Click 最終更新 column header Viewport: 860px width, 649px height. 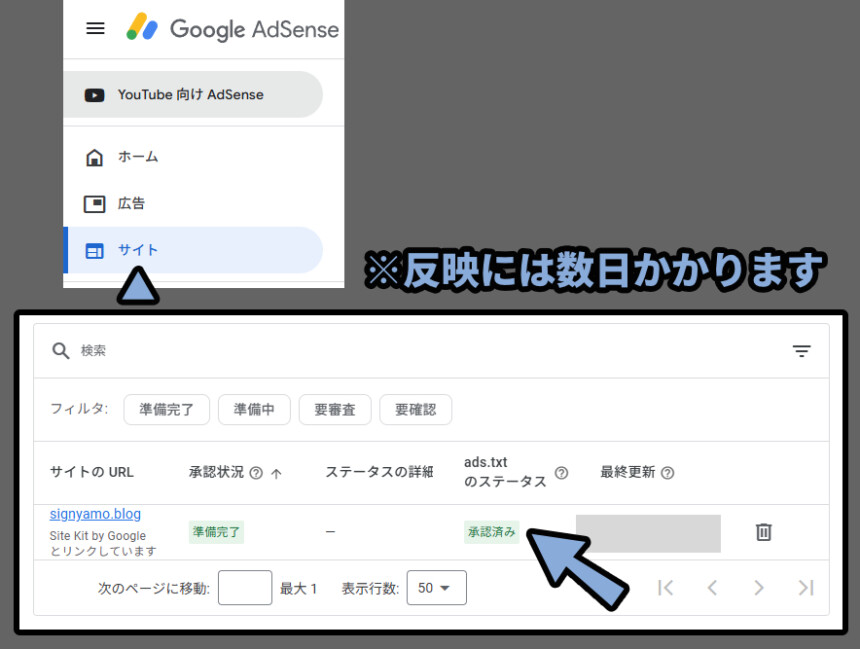click(627, 472)
